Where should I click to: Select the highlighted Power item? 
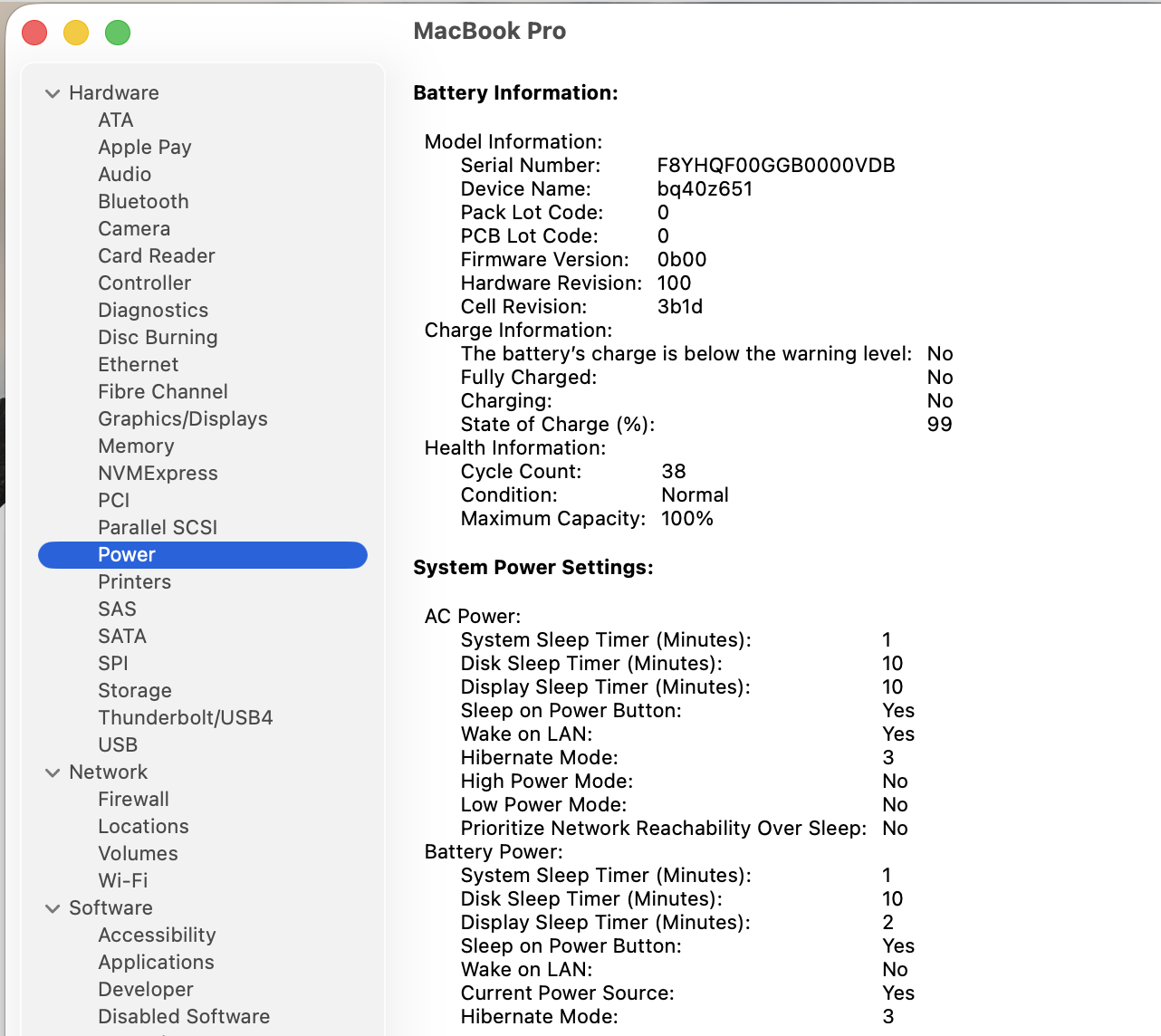click(203, 555)
